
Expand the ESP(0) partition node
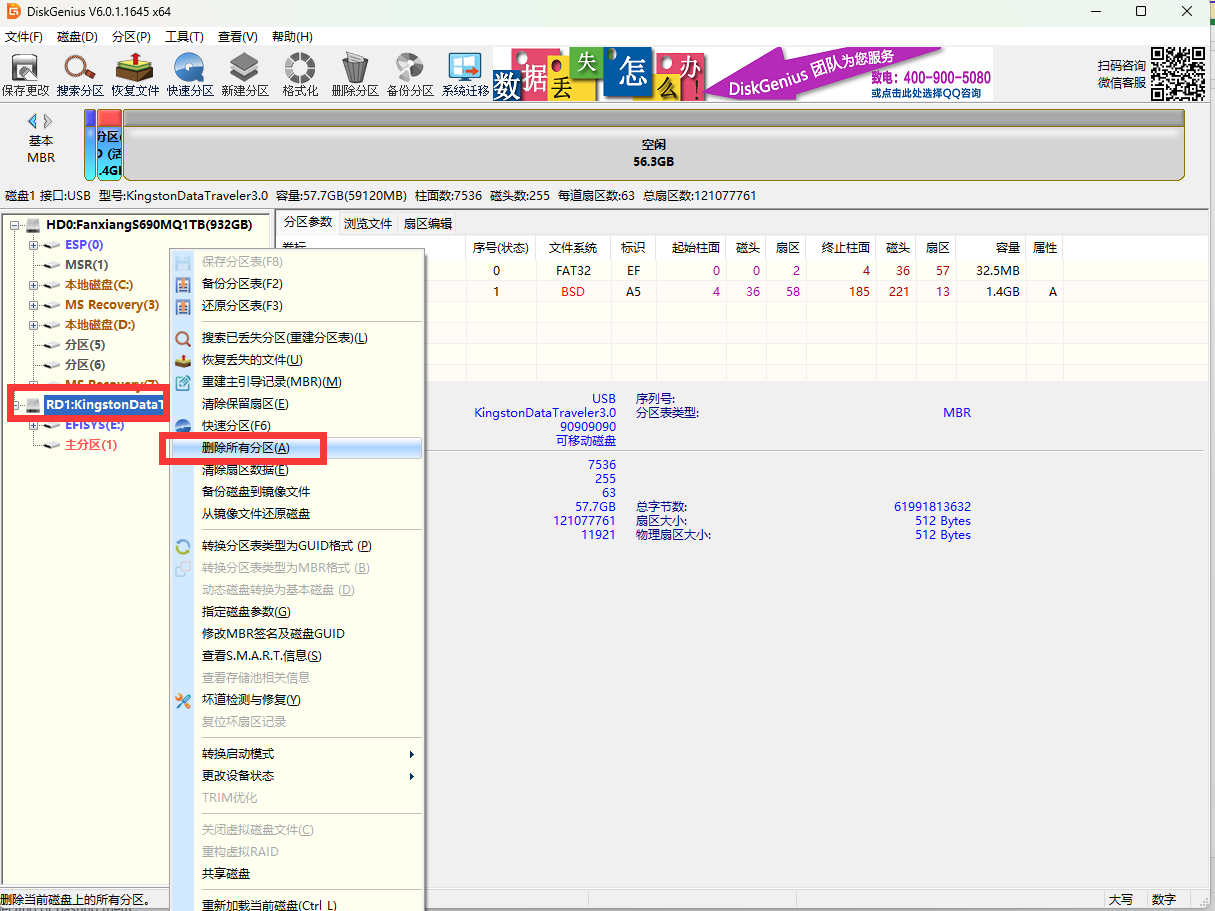click(33, 245)
